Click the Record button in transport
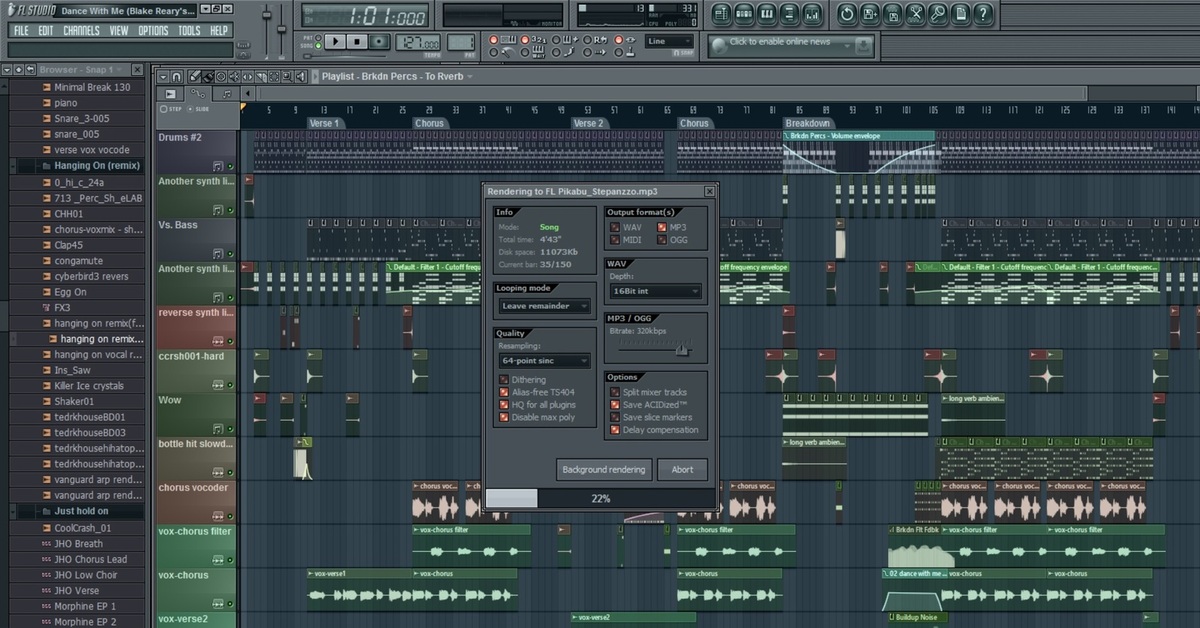This screenshot has width=1200, height=628. (380, 41)
